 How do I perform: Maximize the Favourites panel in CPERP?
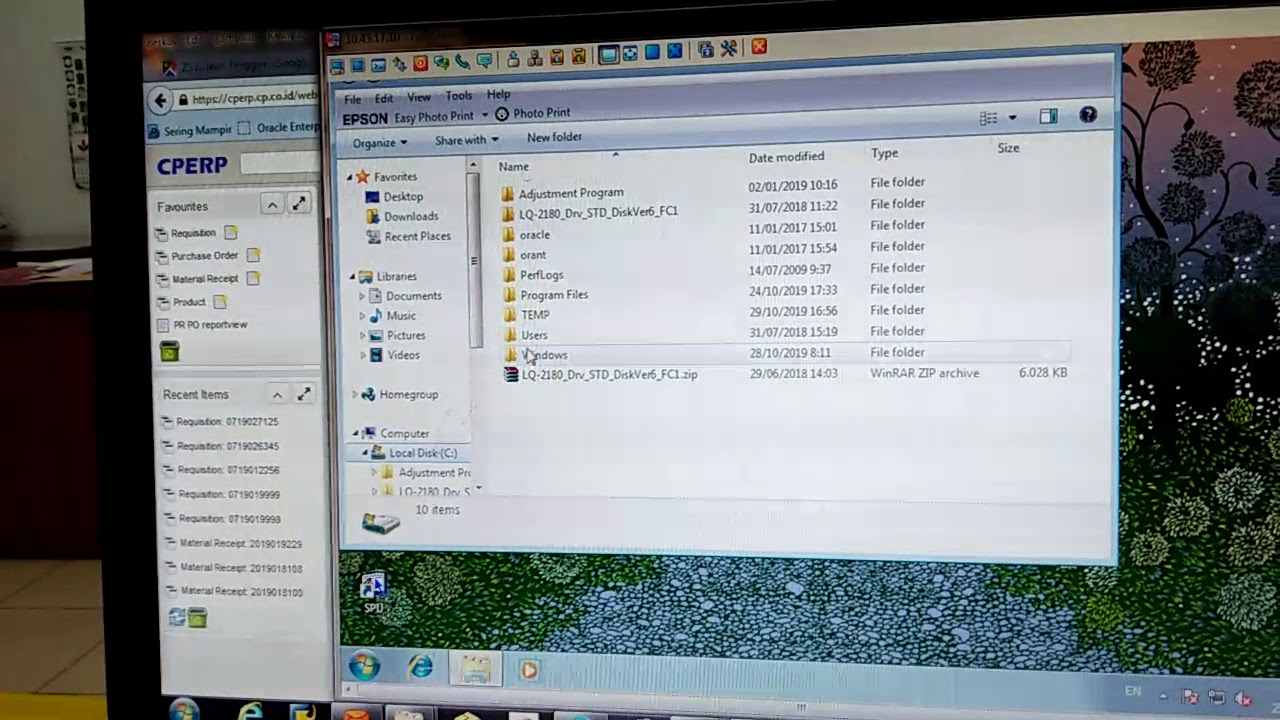(299, 203)
